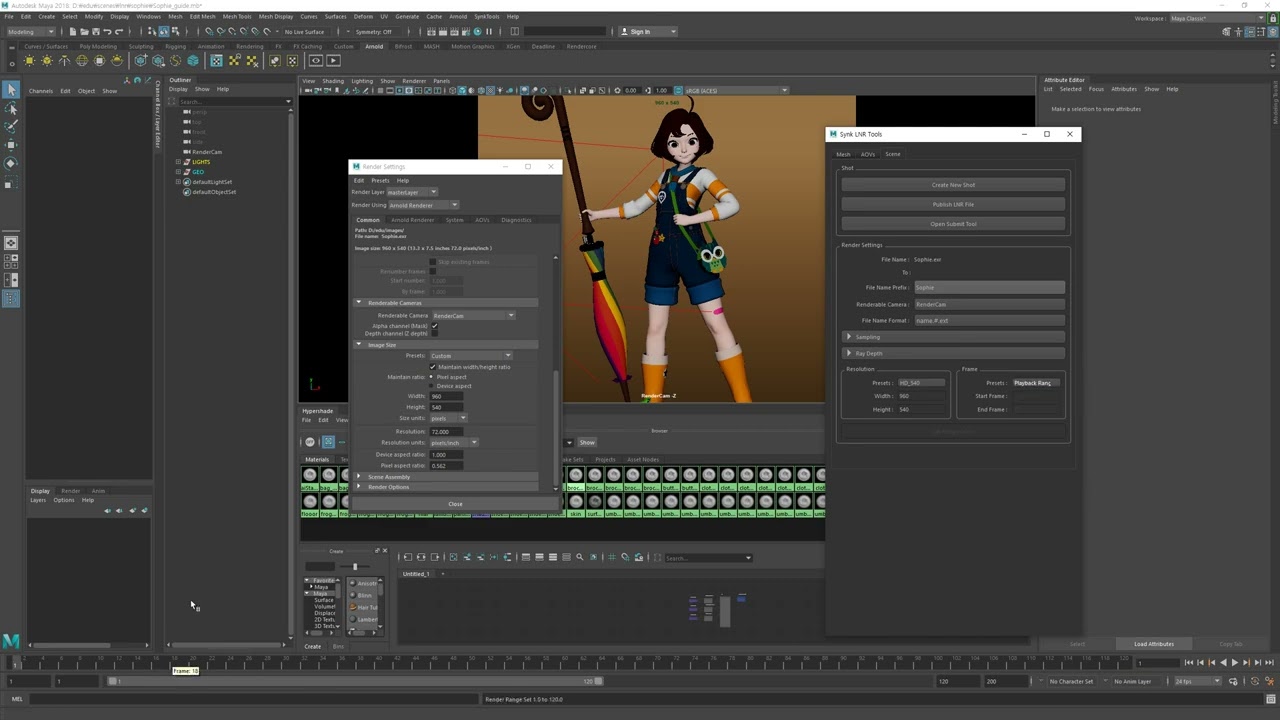This screenshot has width=1280, height=720.
Task: Click the Open Submit Tool button
Action: [953, 224]
